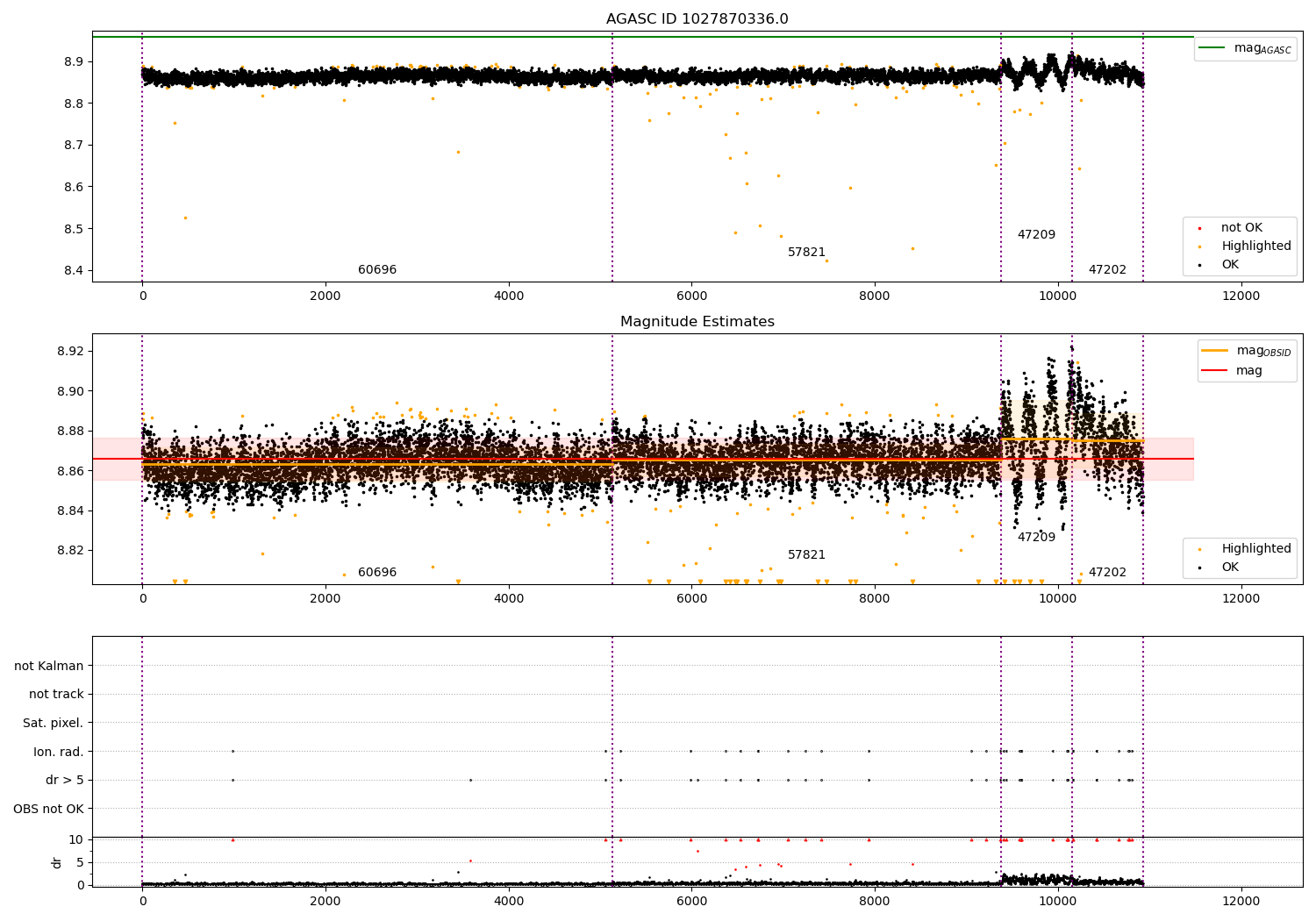The height and width of the screenshot is (921, 1316).
Task: Click obsid label 57821 in Magnitude Estimates plot
Action: (x=806, y=555)
